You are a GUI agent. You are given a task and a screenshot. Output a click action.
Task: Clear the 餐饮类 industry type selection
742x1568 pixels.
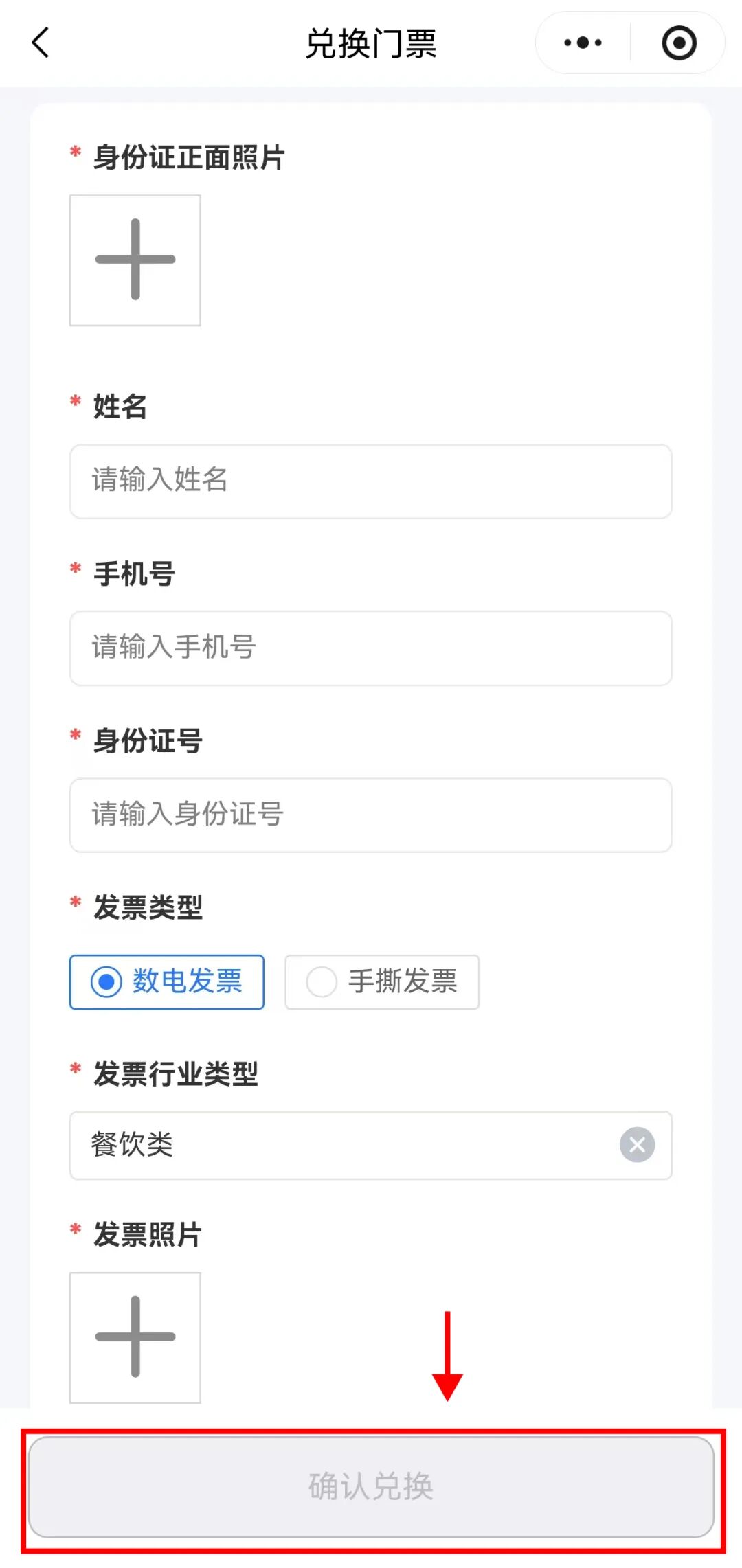tap(637, 1145)
